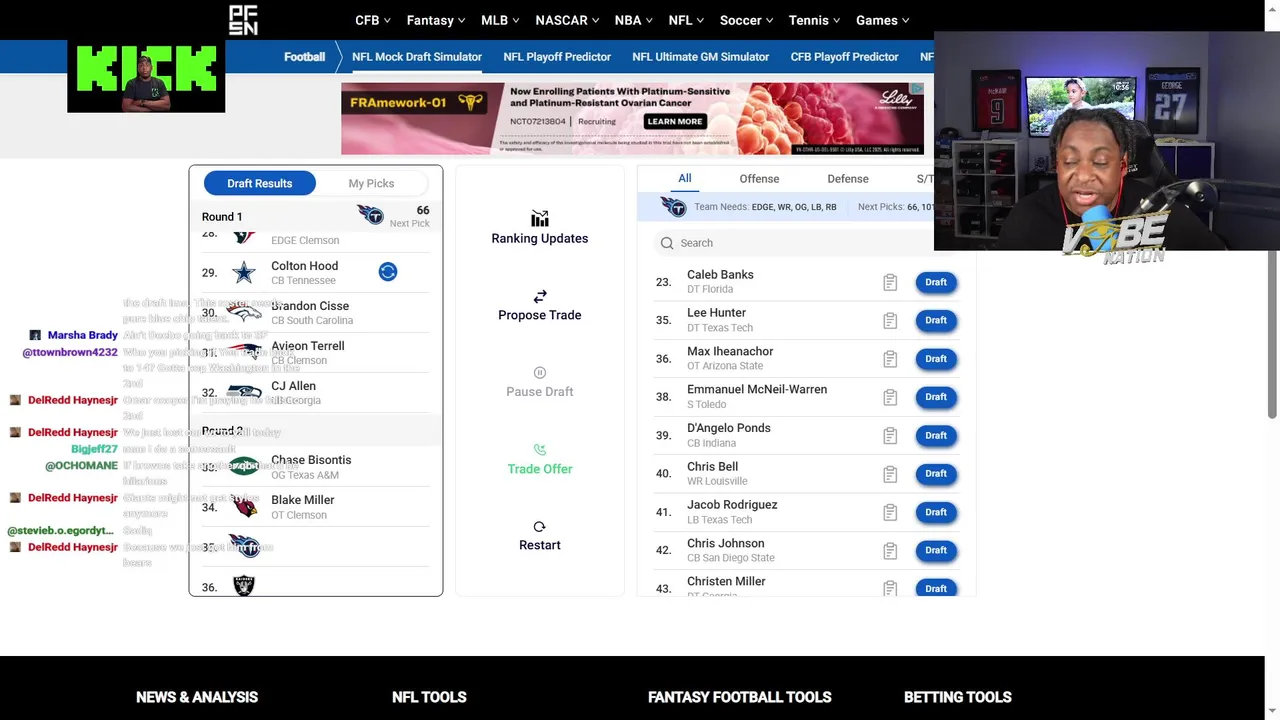Open notes clipboard for Max Iheanachor
Screen dimensions: 1280x720
pos(890,359)
